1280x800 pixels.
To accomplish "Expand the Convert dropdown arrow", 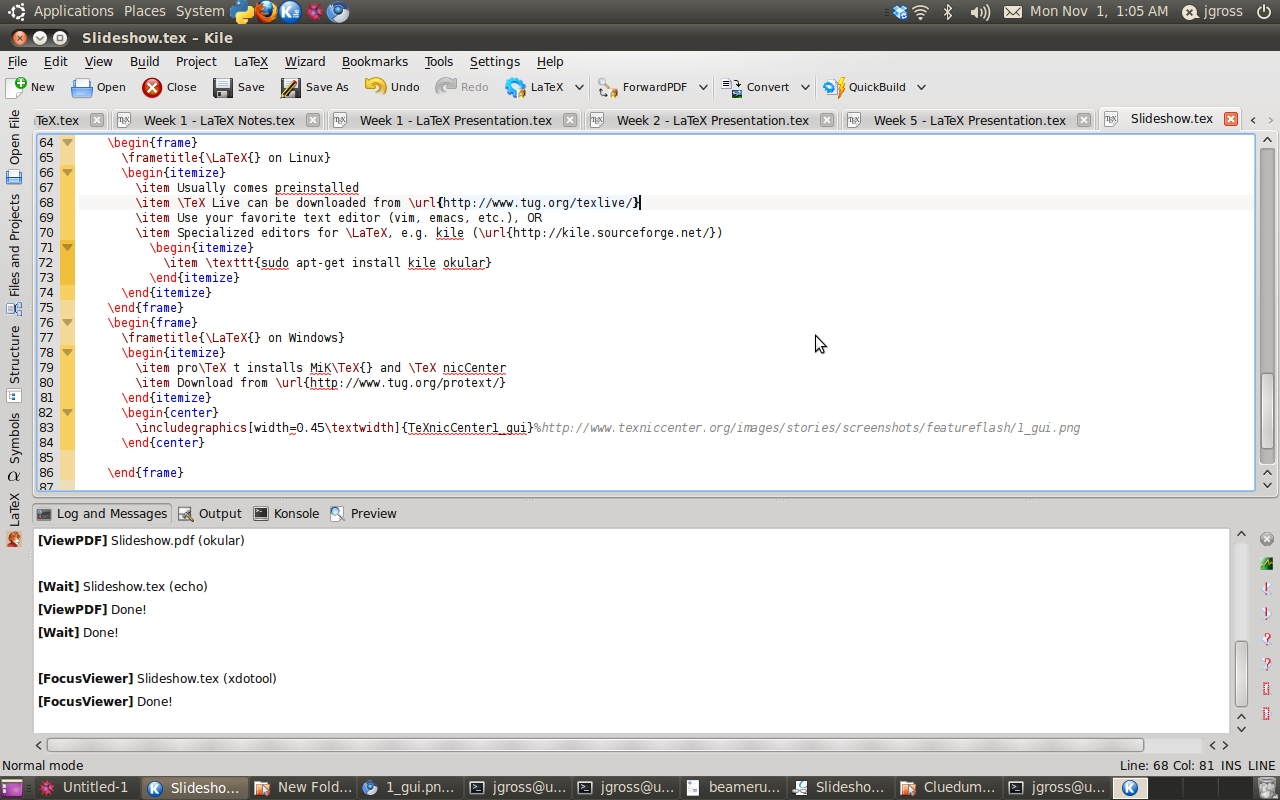I will [805, 87].
